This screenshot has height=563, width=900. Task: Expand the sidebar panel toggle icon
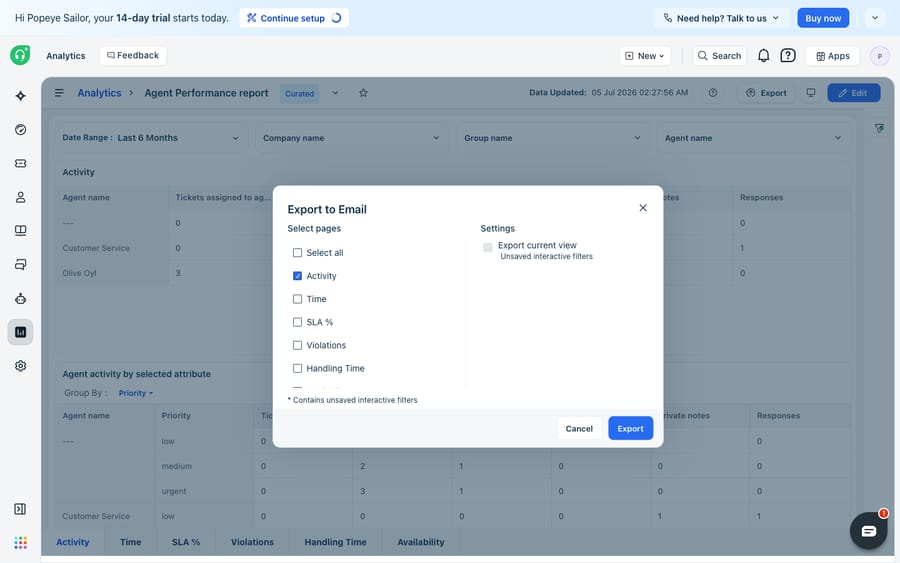click(x=20, y=509)
